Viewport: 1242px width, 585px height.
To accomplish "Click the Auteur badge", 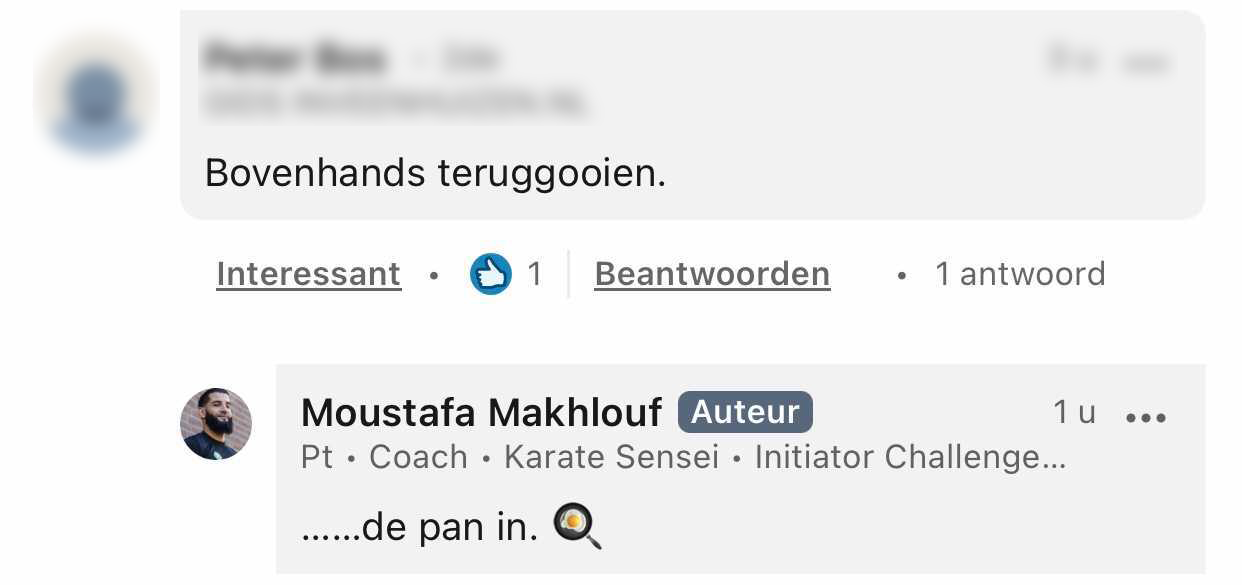I will coord(745,412).
